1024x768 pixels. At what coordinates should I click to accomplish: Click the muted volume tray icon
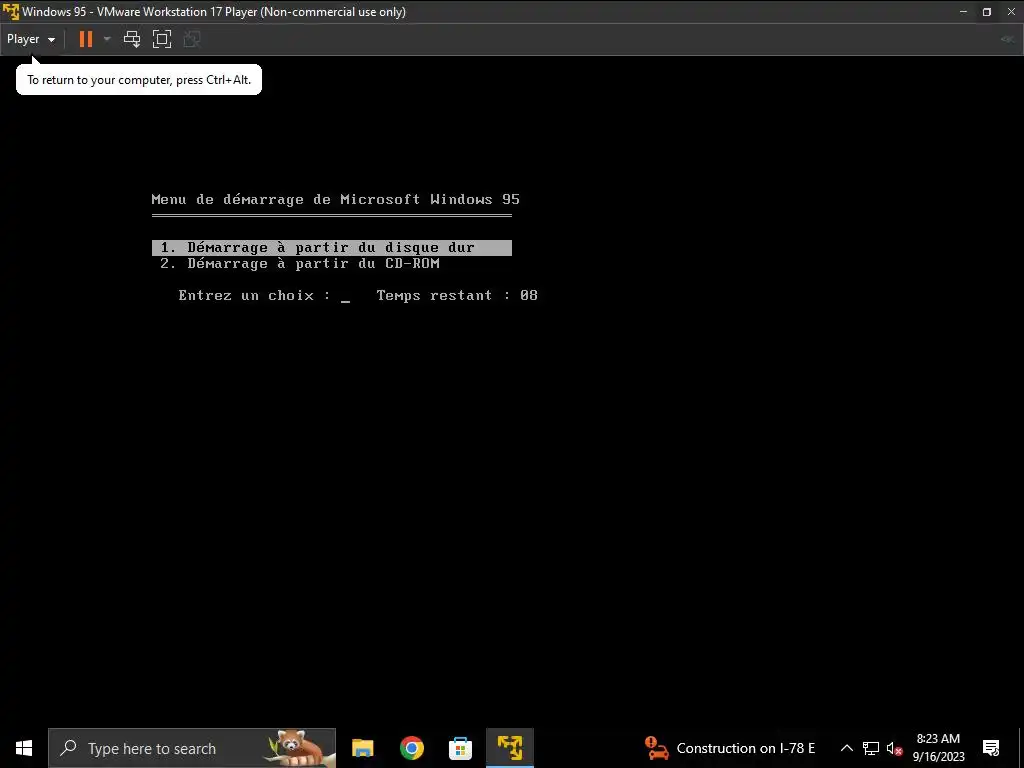click(894, 748)
